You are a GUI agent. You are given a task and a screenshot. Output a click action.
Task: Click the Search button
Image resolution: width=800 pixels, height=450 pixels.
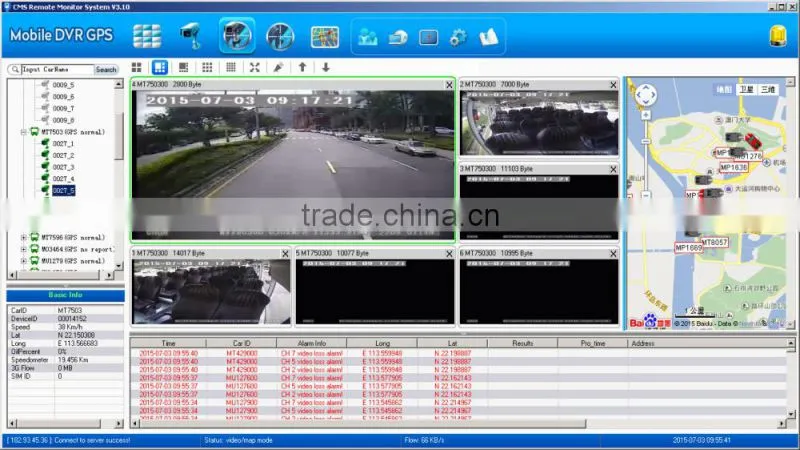coord(106,69)
